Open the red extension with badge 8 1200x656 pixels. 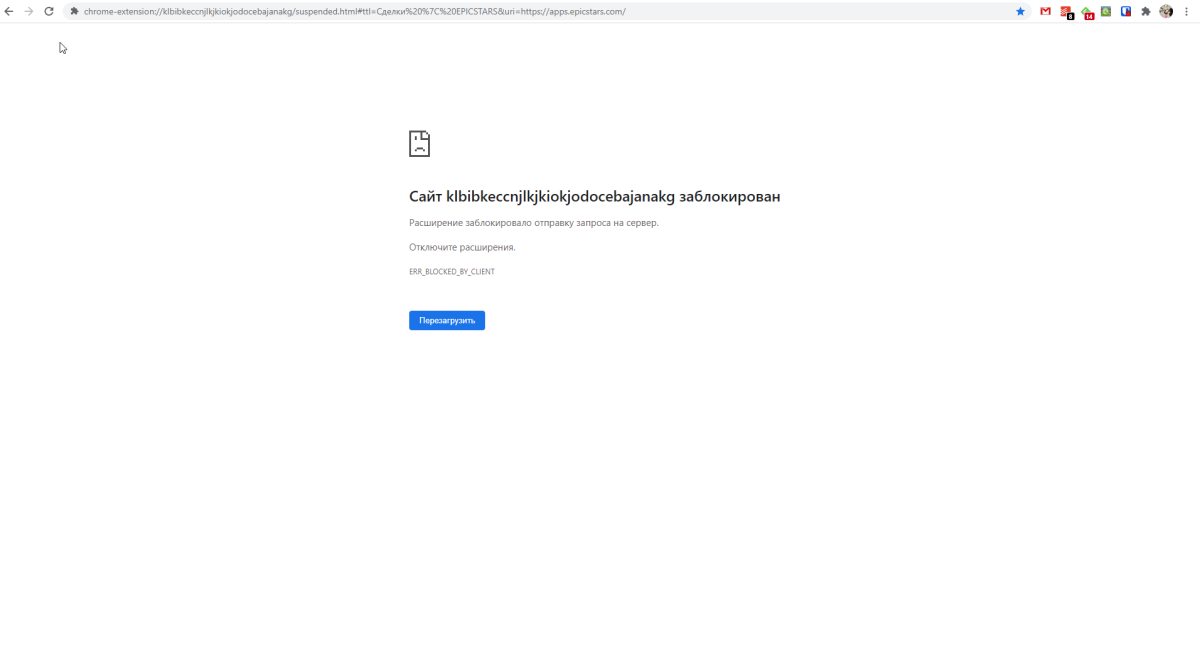pos(1066,12)
